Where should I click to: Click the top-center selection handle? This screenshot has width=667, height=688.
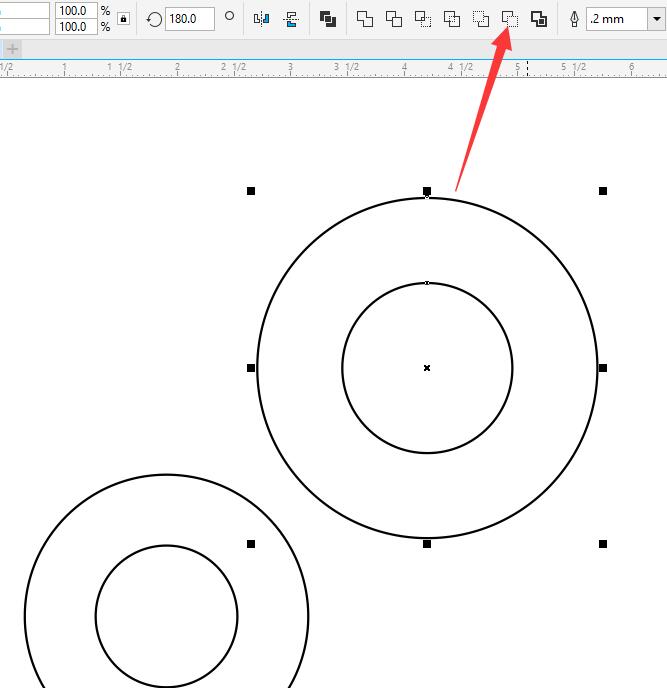coord(427,190)
